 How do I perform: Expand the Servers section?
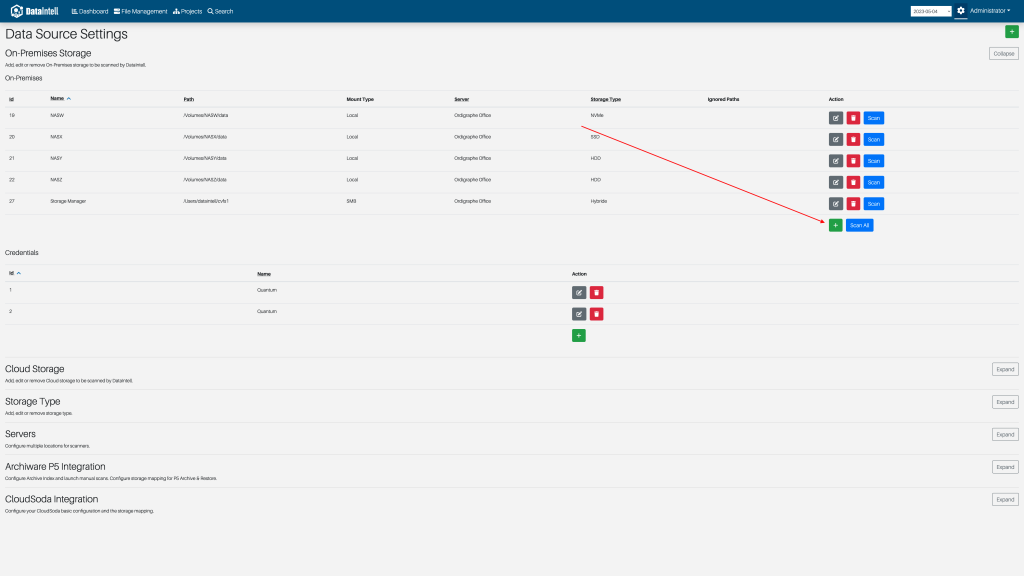click(x=1005, y=434)
